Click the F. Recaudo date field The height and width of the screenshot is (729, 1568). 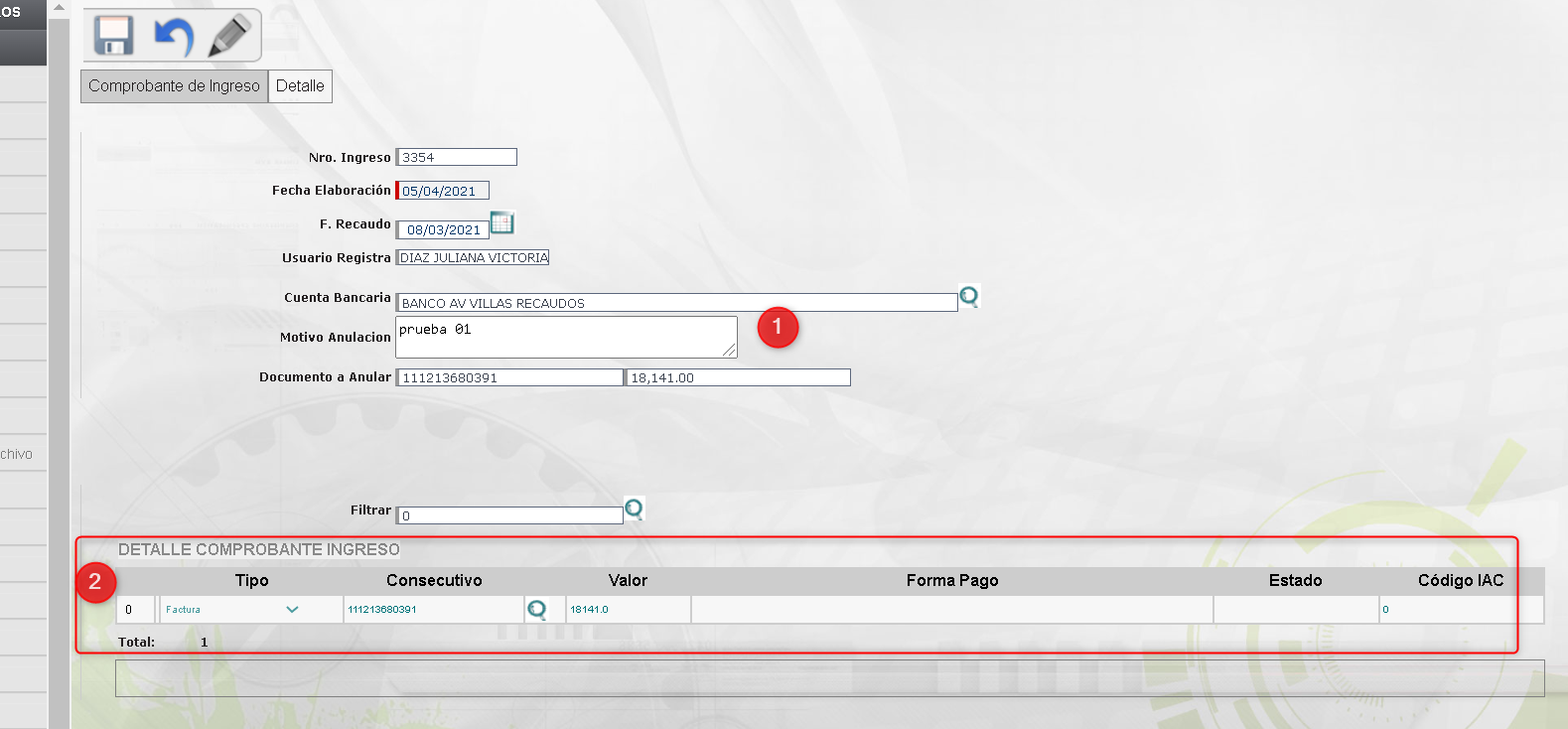pos(443,229)
